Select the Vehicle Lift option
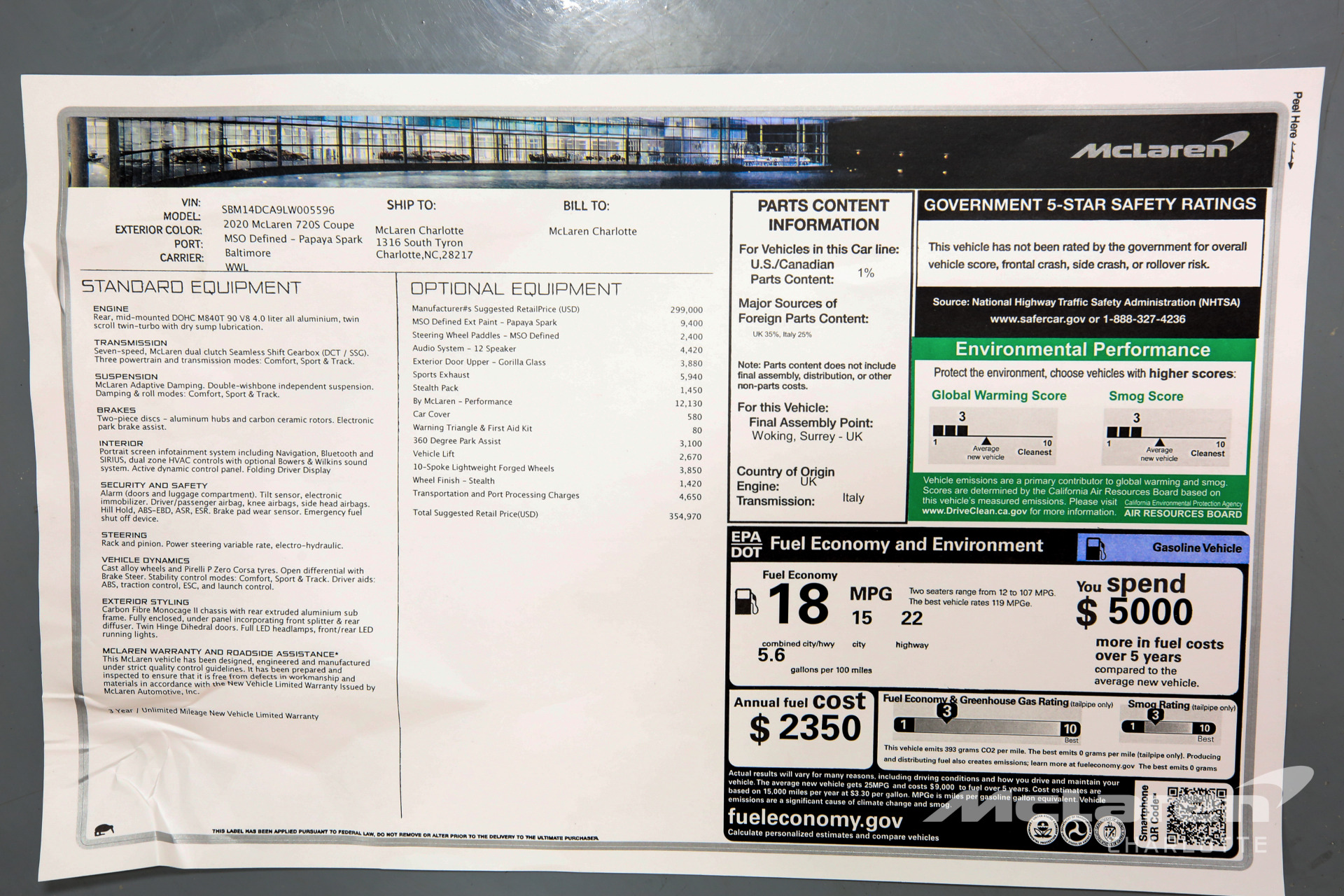 [557, 455]
